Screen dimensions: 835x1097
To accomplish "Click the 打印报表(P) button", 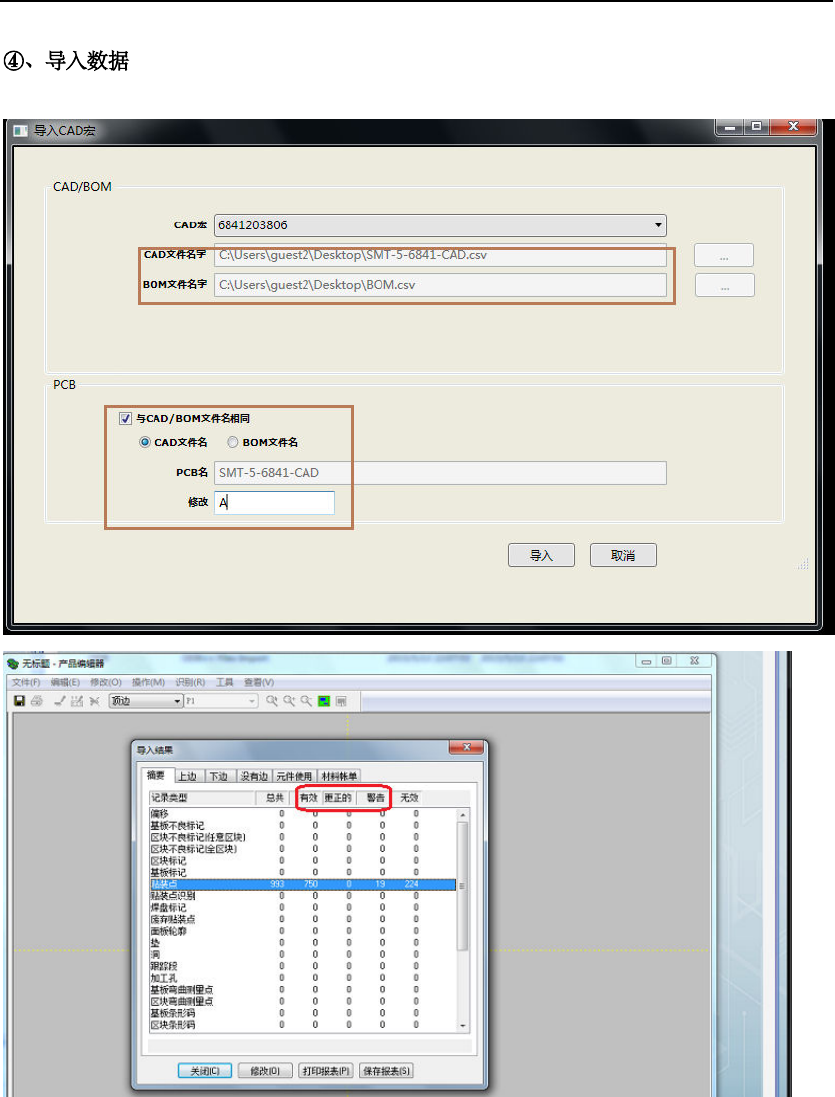I will 326,1071.
